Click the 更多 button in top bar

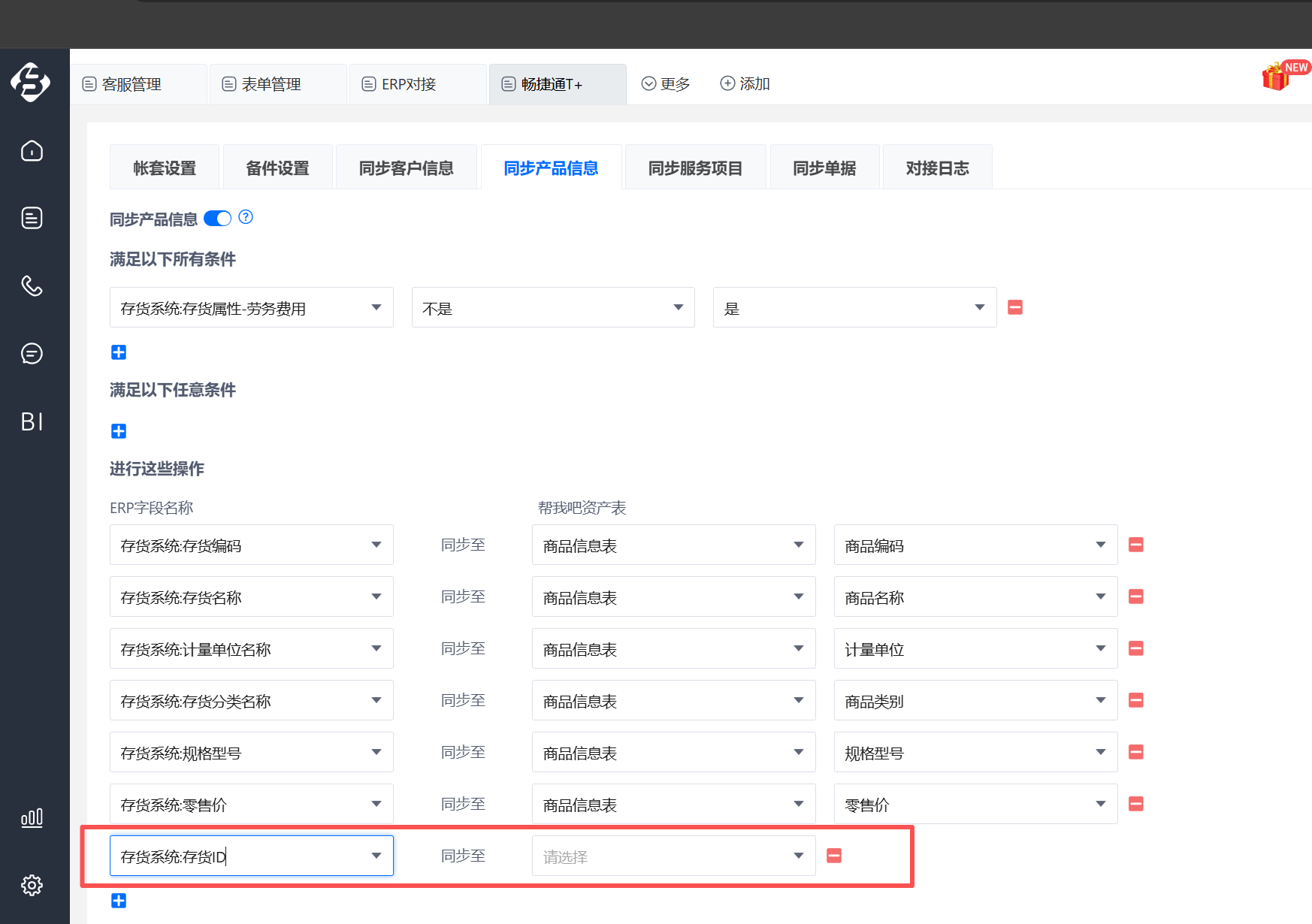(x=666, y=84)
